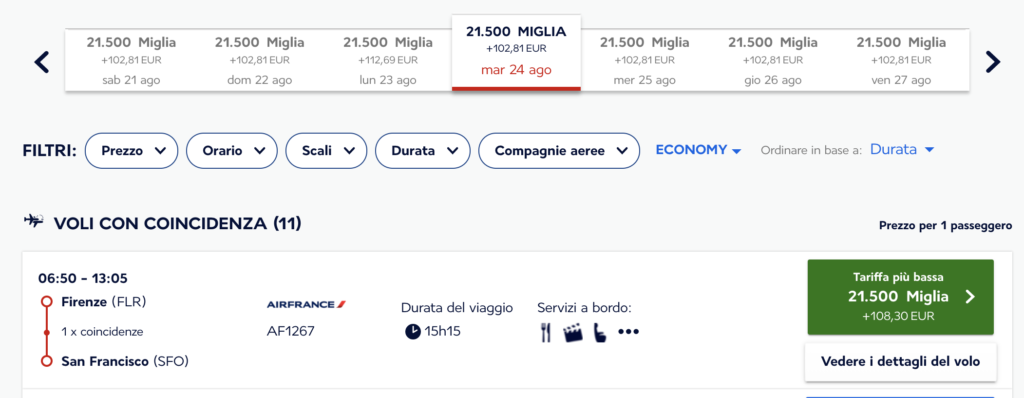
Task: Open the Orario filter dropdown
Action: click(x=232, y=151)
